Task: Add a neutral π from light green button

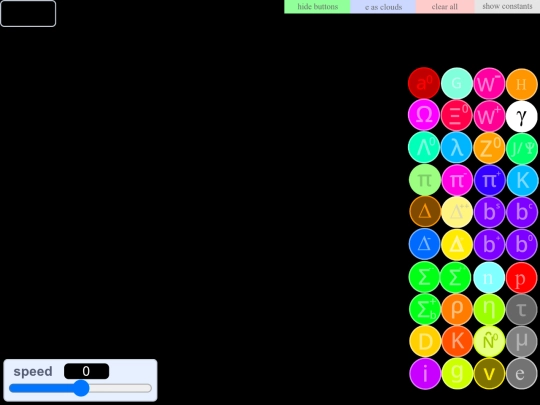Action: click(x=425, y=180)
